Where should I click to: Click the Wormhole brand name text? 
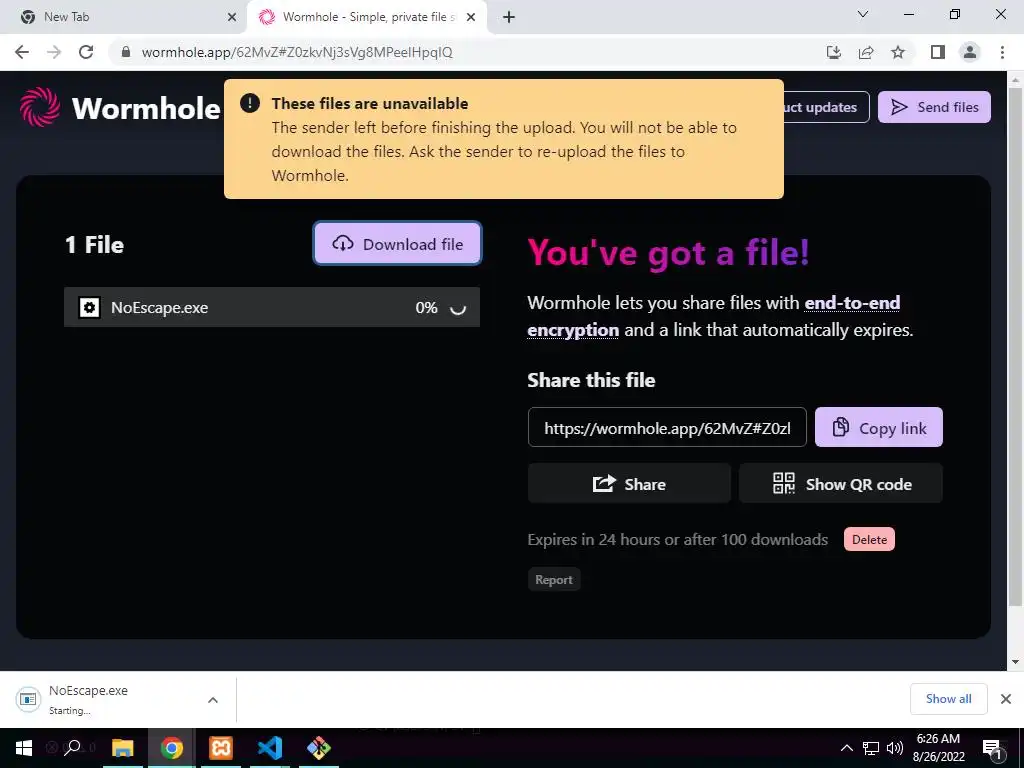(x=146, y=108)
